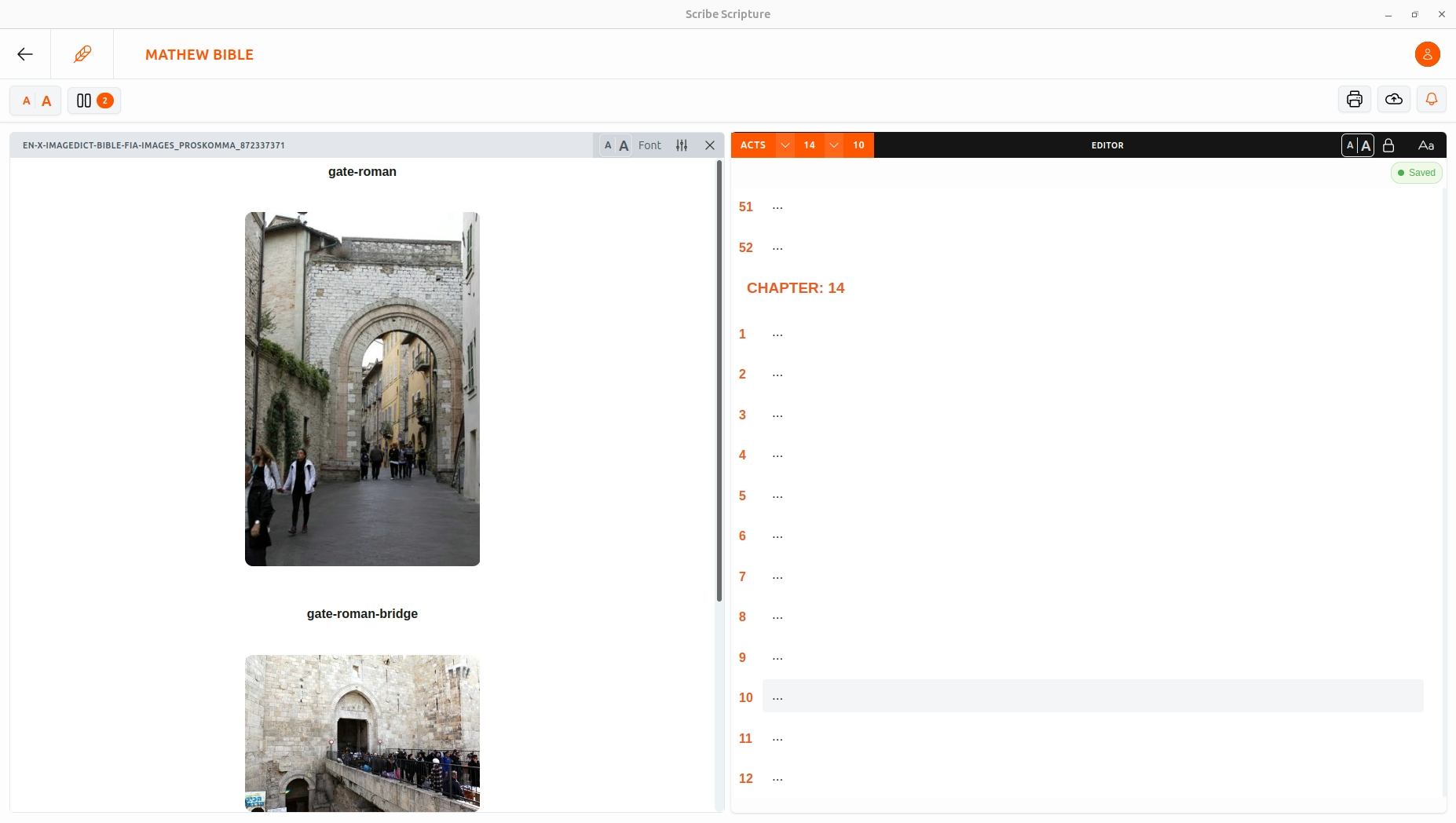Click the gate-roman image thumbnail

click(362, 389)
